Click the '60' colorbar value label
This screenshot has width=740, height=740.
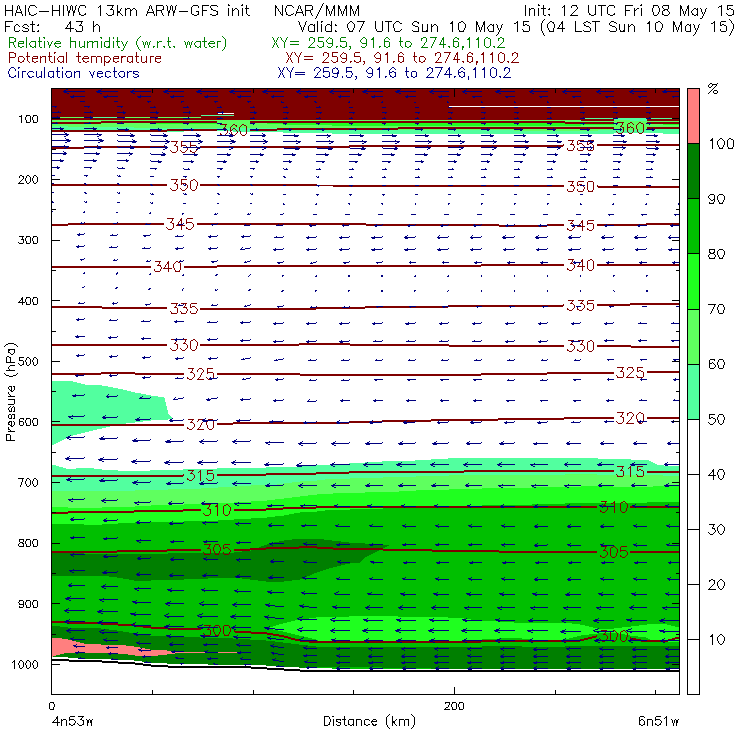coord(716,364)
